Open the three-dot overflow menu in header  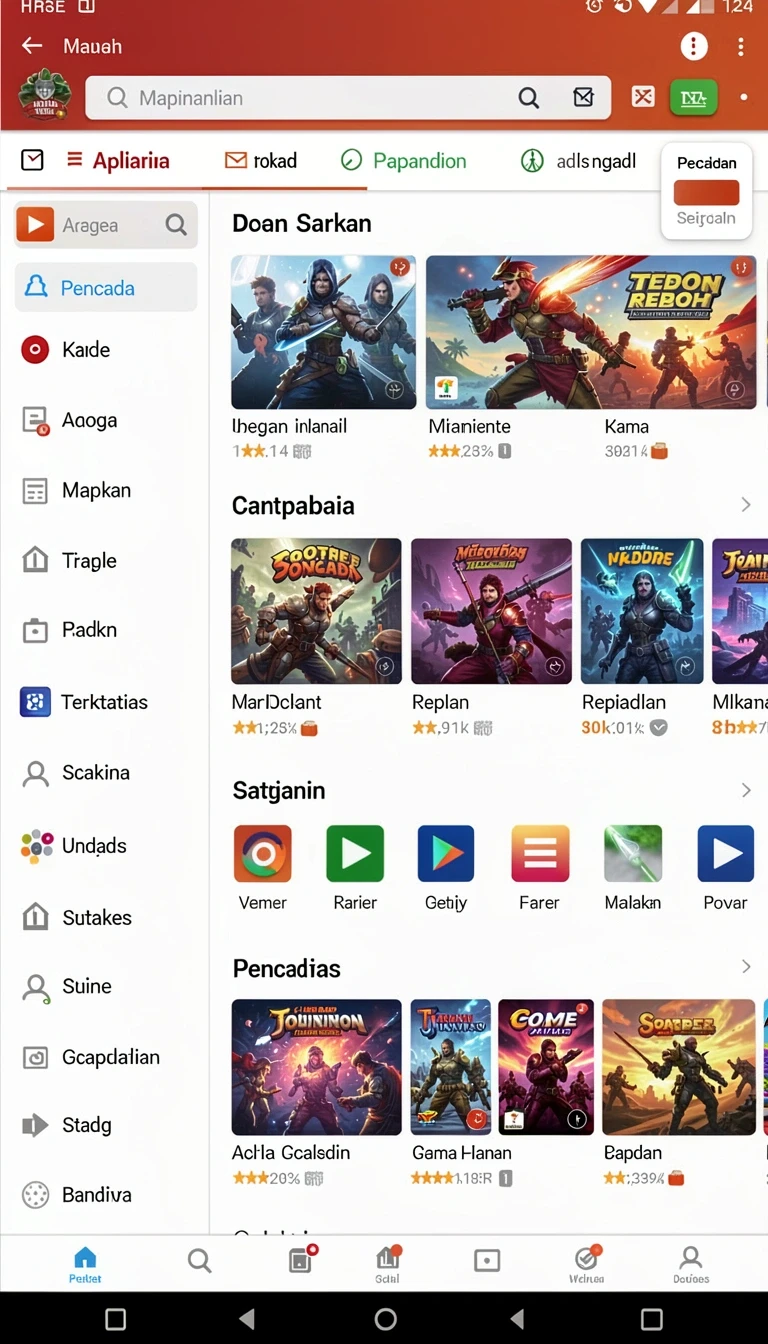click(740, 46)
